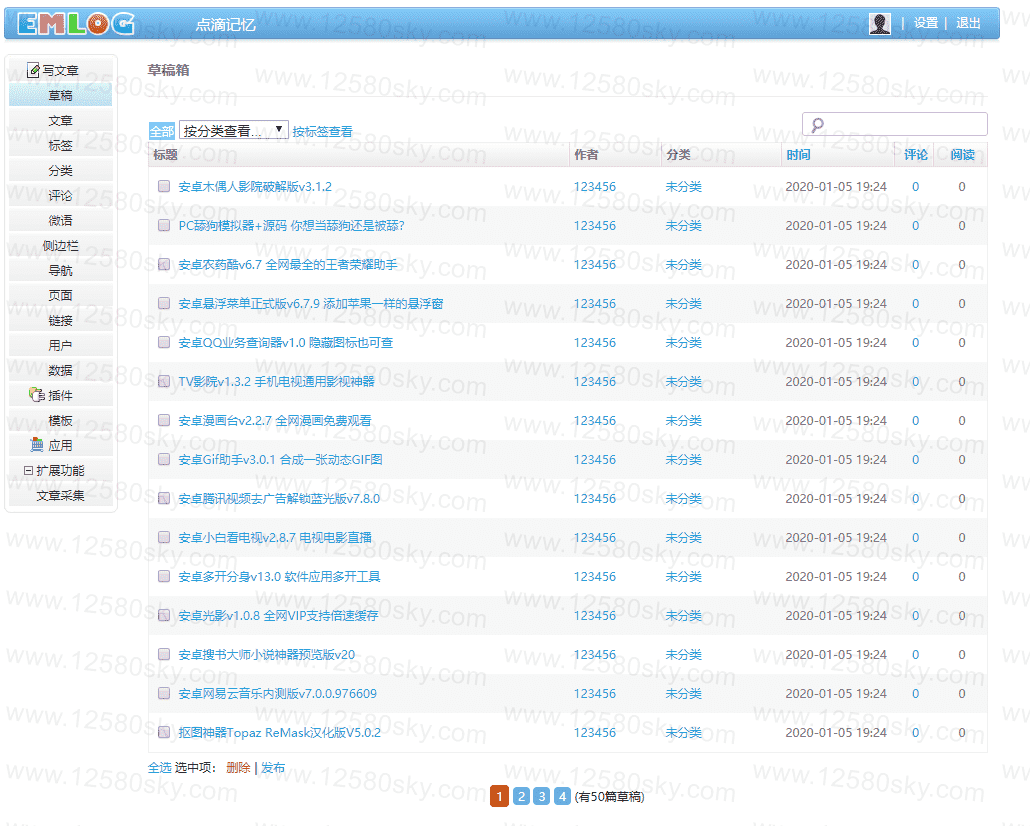Viewport: 1030px width, 826px height.
Task: Go to page 4 of drafts
Action: (562, 796)
